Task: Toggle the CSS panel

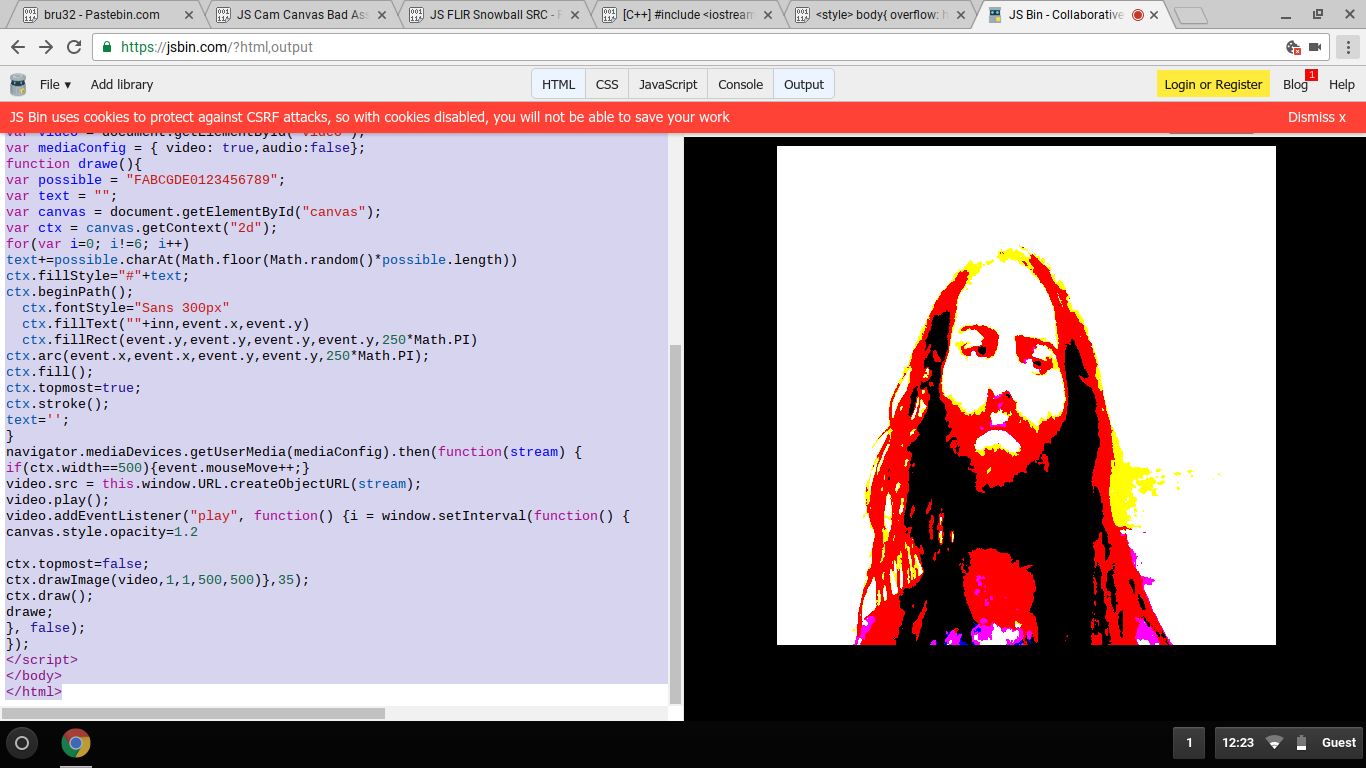Action: pyautogui.click(x=607, y=84)
